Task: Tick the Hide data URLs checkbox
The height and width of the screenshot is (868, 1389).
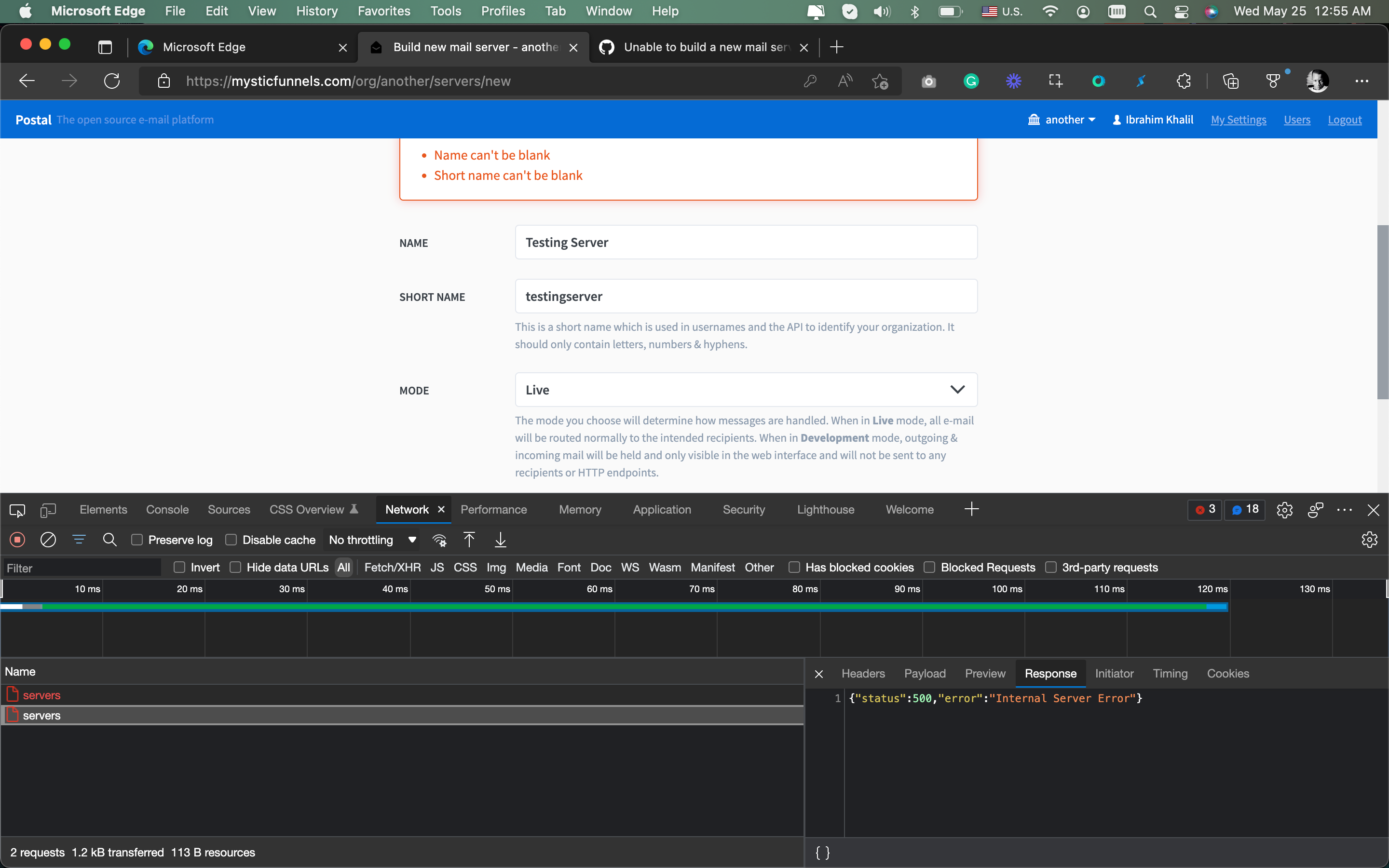Action: tap(235, 567)
